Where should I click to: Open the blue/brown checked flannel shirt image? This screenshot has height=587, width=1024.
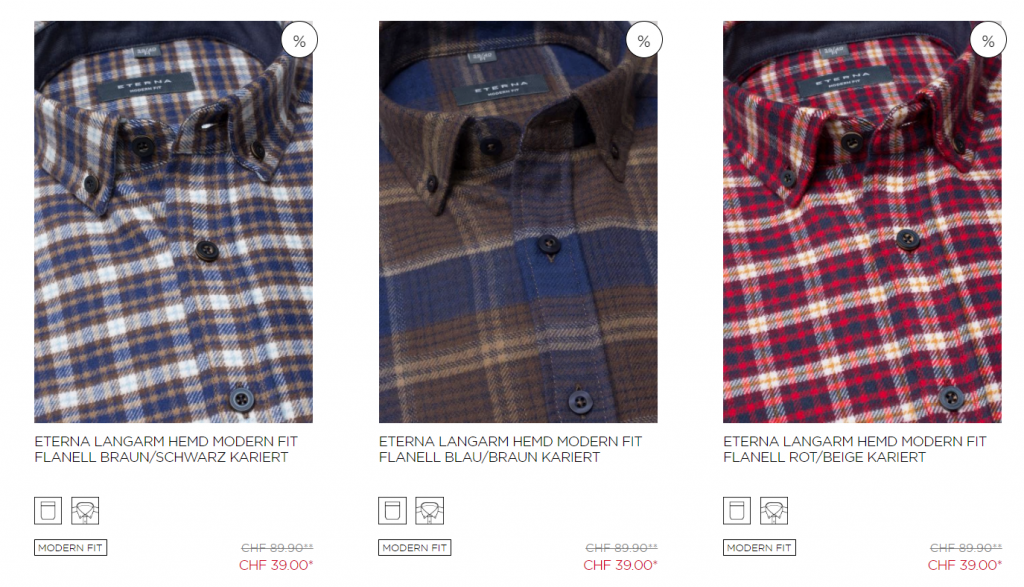[x=518, y=222]
